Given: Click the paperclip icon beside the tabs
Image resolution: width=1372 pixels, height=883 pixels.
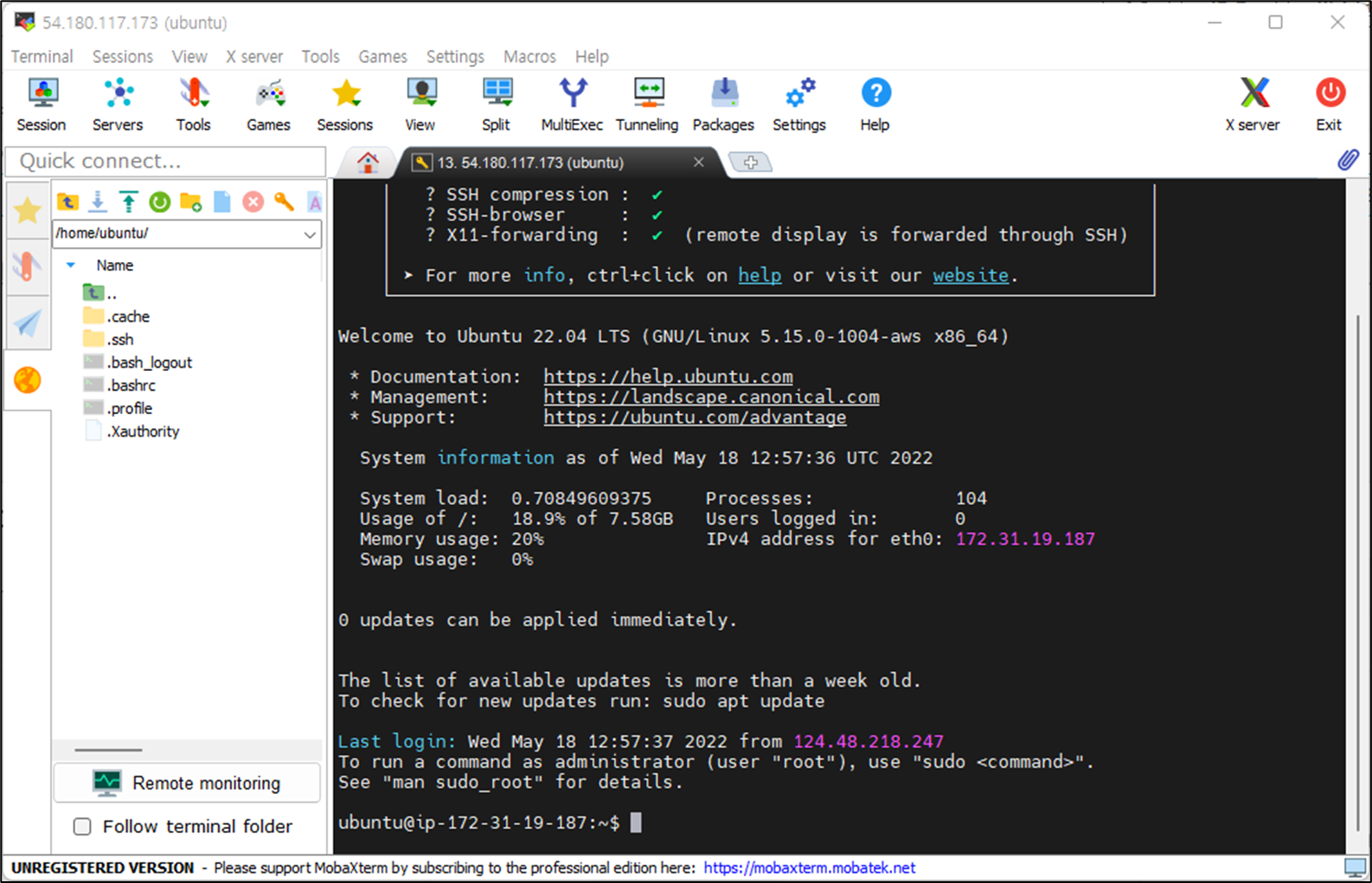Looking at the screenshot, I should pos(1348,160).
